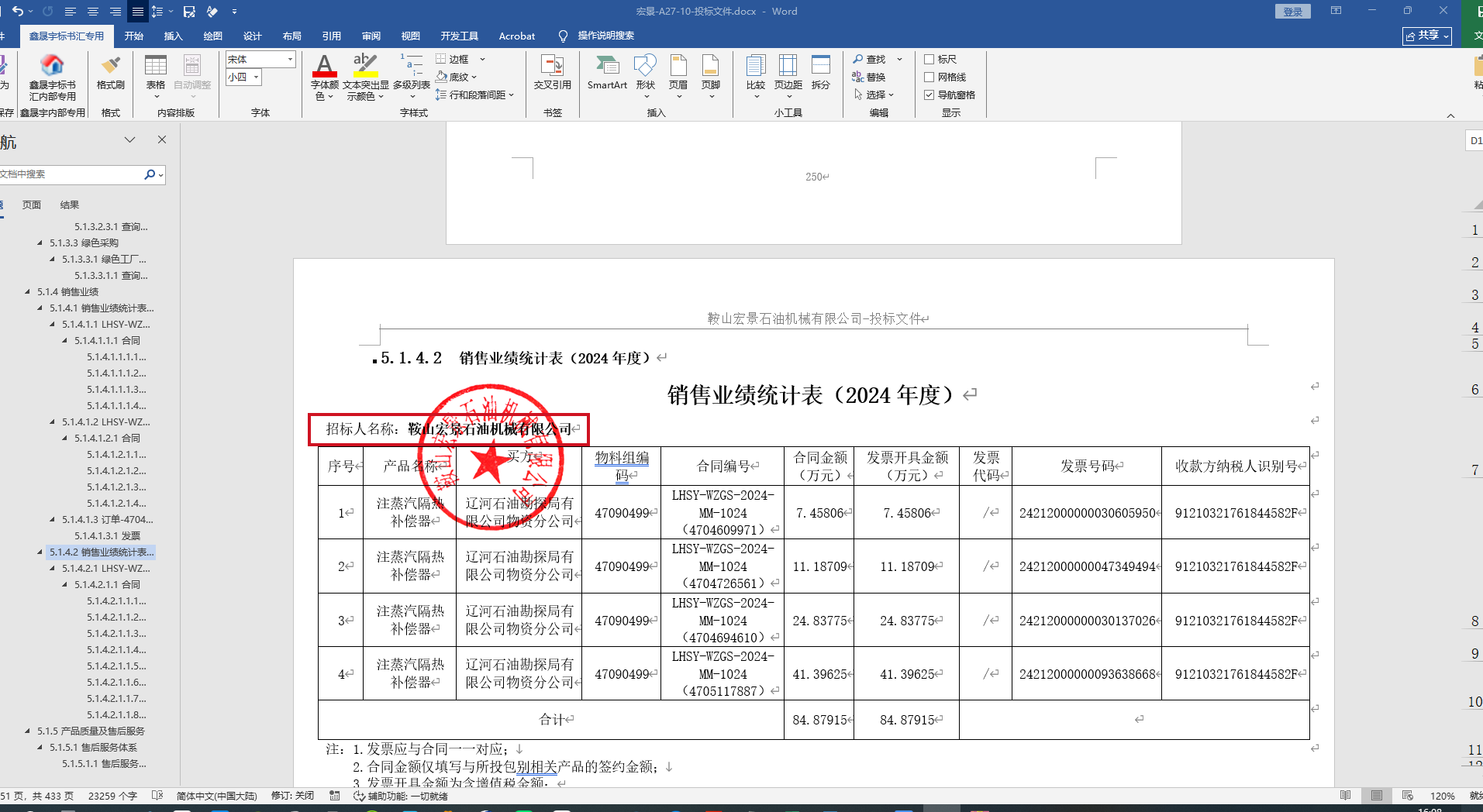Expand the 边框 borders dropdown arrow
This screenshot has width=1483, height=812.
(x=482, y=59)
